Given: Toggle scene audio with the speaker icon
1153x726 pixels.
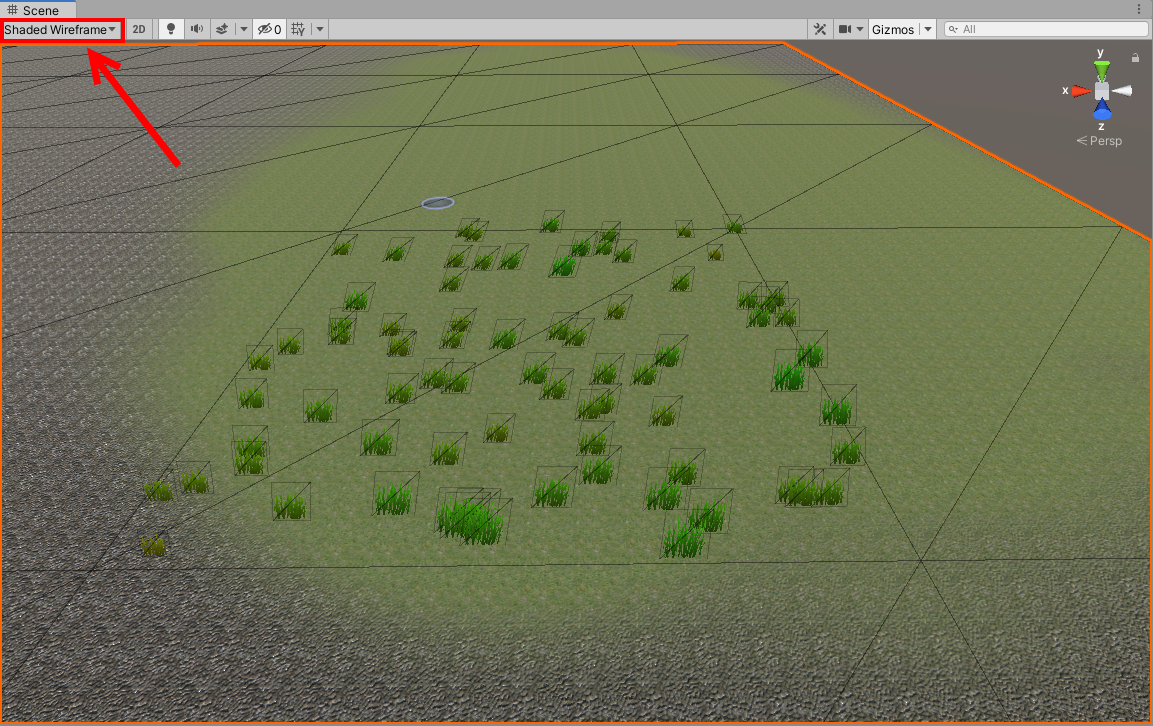Looking at the screenshot, I should tap(196, 29).
